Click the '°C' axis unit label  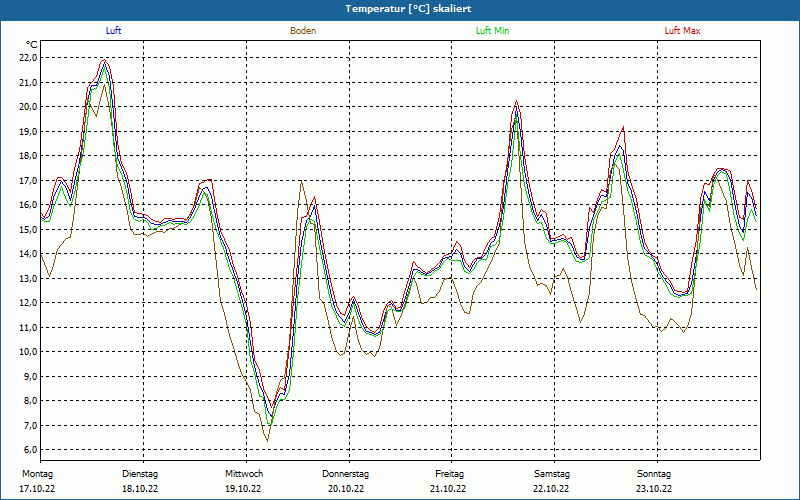[32, 45]
